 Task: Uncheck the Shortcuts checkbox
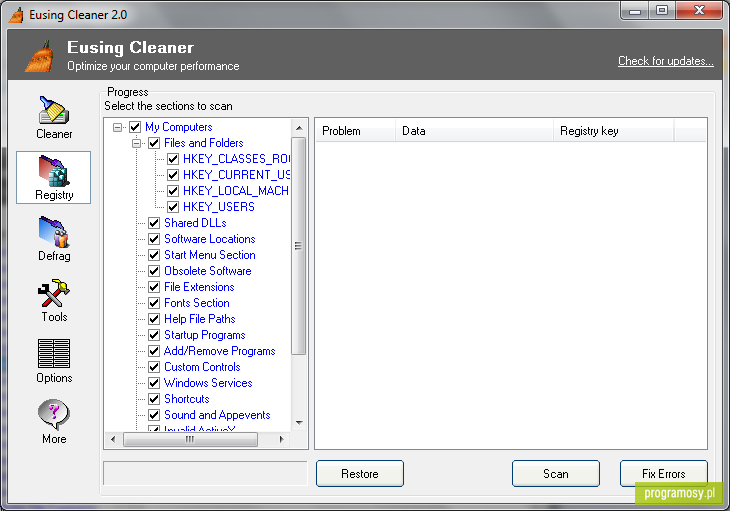(x=154, y=399)
